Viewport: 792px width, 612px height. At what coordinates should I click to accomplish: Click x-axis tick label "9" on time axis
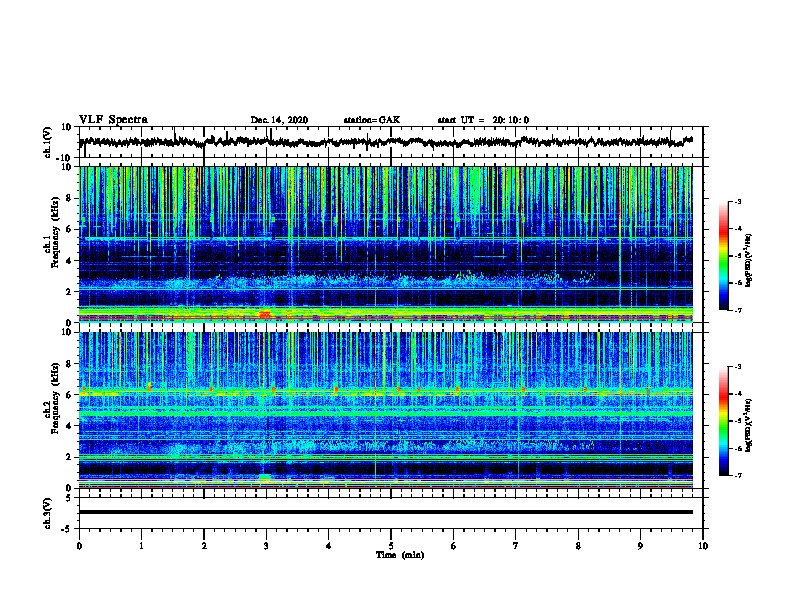pyautogui.click(x=640, y=546)
